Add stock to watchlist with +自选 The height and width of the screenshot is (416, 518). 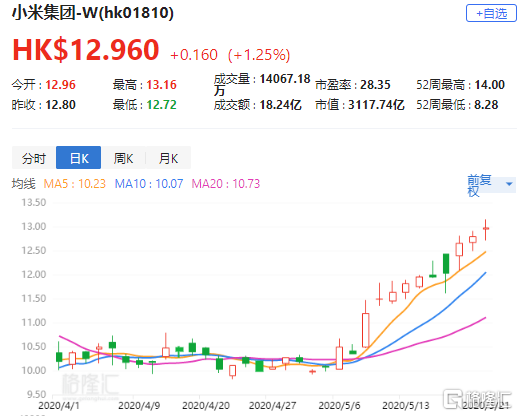(x=491, y=13)
